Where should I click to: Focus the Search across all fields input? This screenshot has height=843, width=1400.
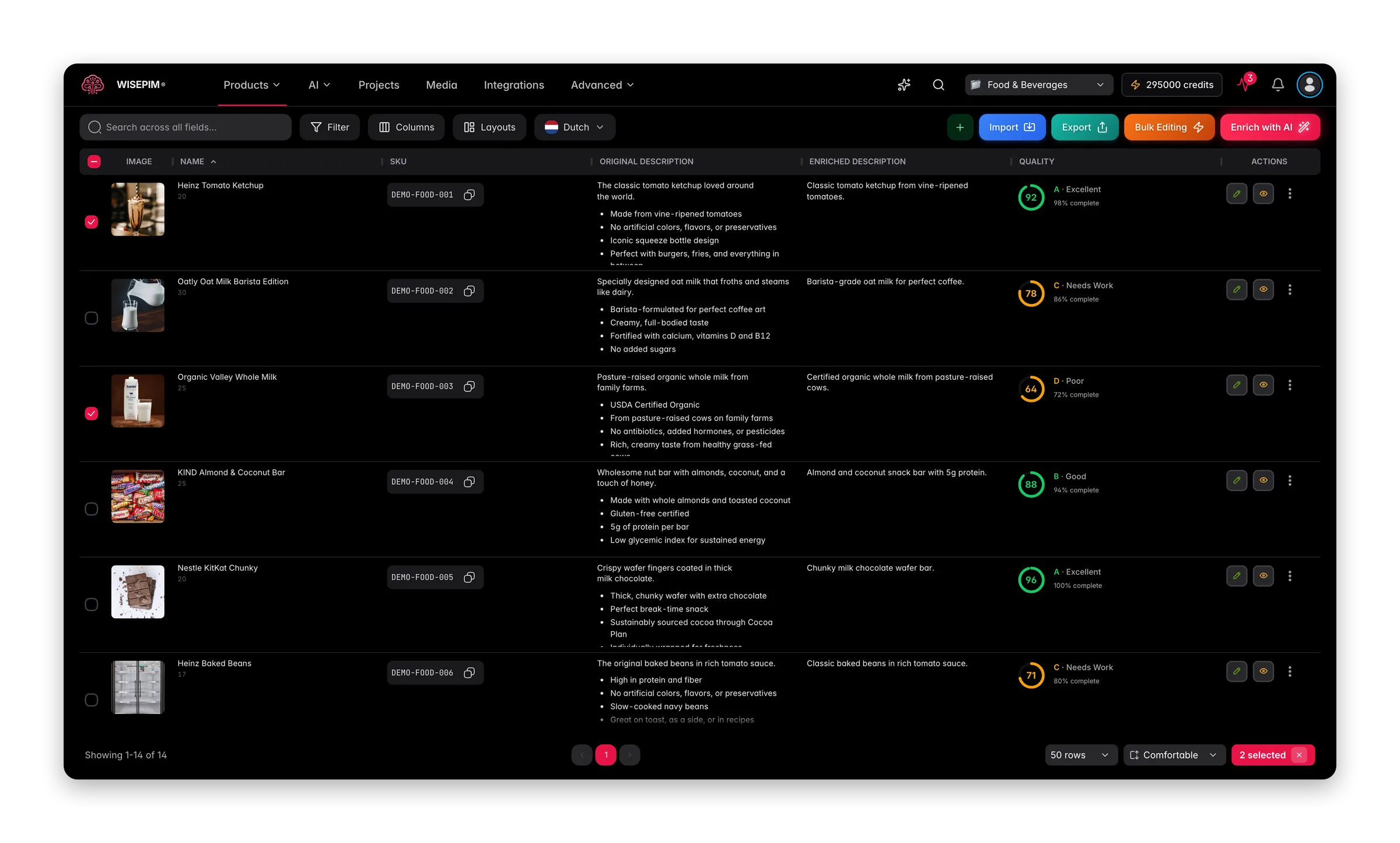pyautogui.click(x=185, y=127)
